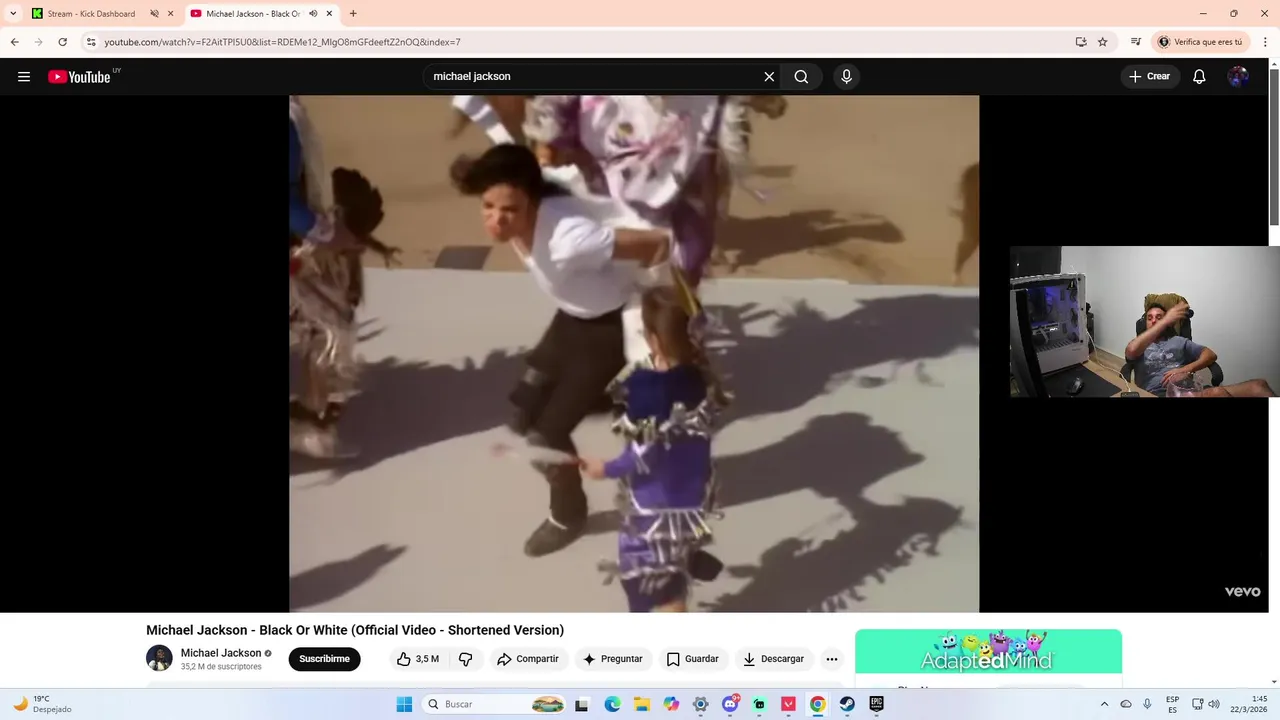The width and height of the screenshot is (1280, 720).
Task: Save the video with Guardar
Action: tap(692, 659)
